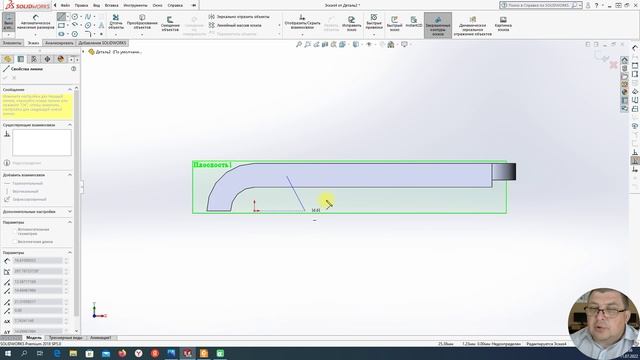
Task: Click the Exit Sketch icon in the ribbon
Action: (x=8, y=23)
